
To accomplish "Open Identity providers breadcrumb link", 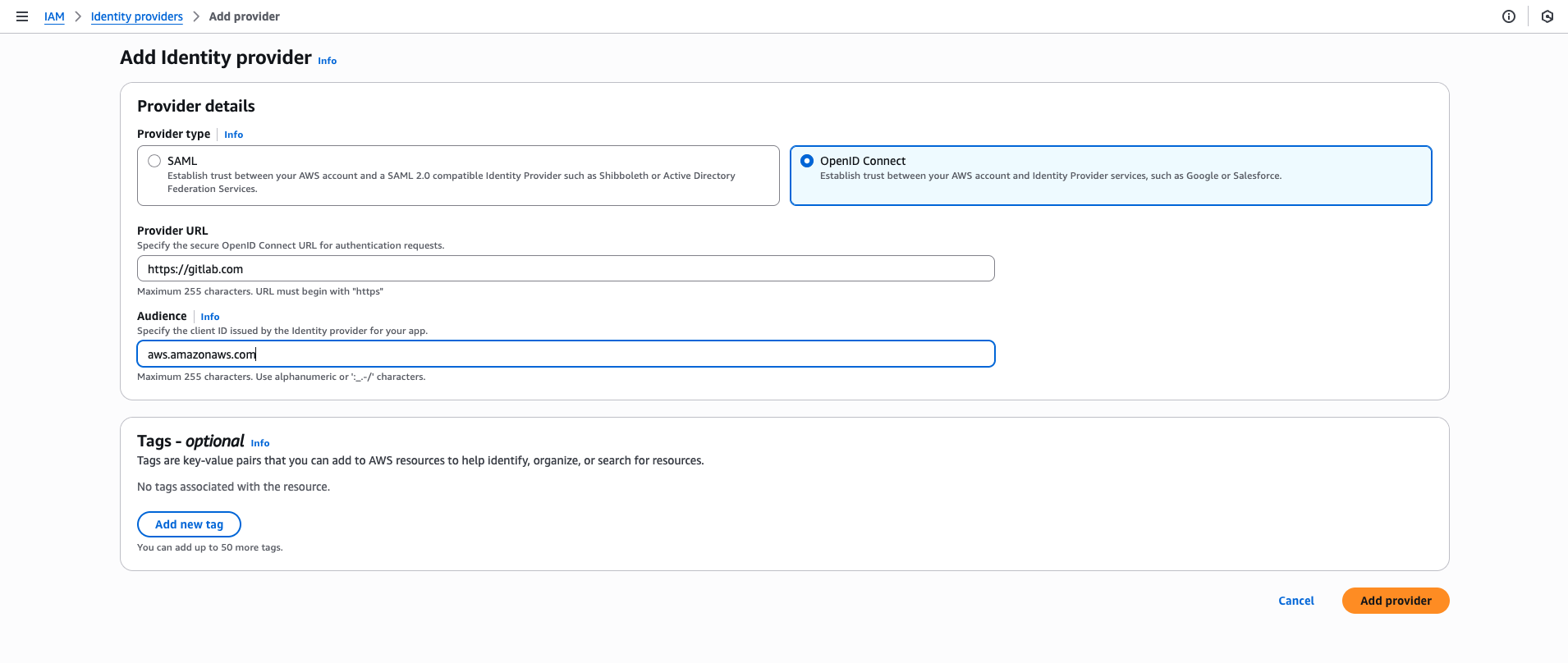I will [136, 16].
